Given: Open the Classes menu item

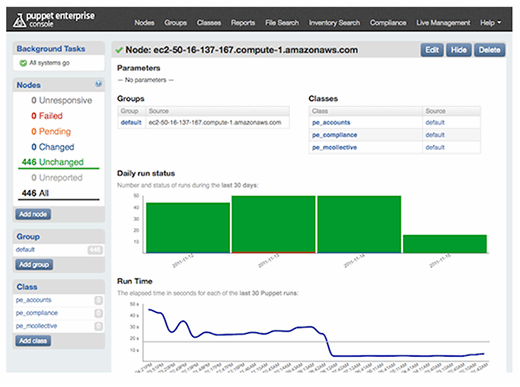Looking at the screenshot, I should point(209,23).
